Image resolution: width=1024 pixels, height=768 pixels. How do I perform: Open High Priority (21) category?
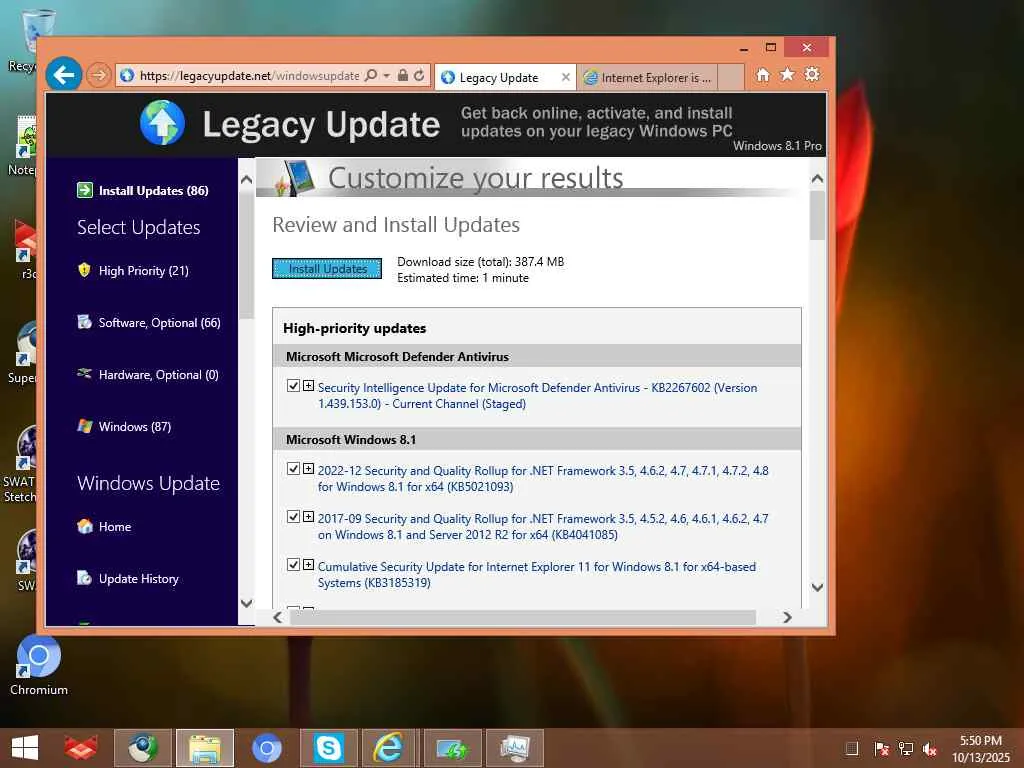[144, 271]
